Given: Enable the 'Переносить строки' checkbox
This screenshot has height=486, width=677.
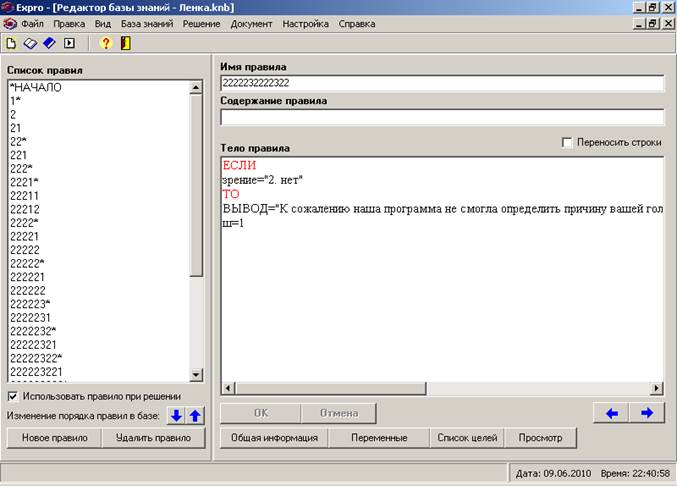Looking at the screenshot, I should click(x=568, y=143).
